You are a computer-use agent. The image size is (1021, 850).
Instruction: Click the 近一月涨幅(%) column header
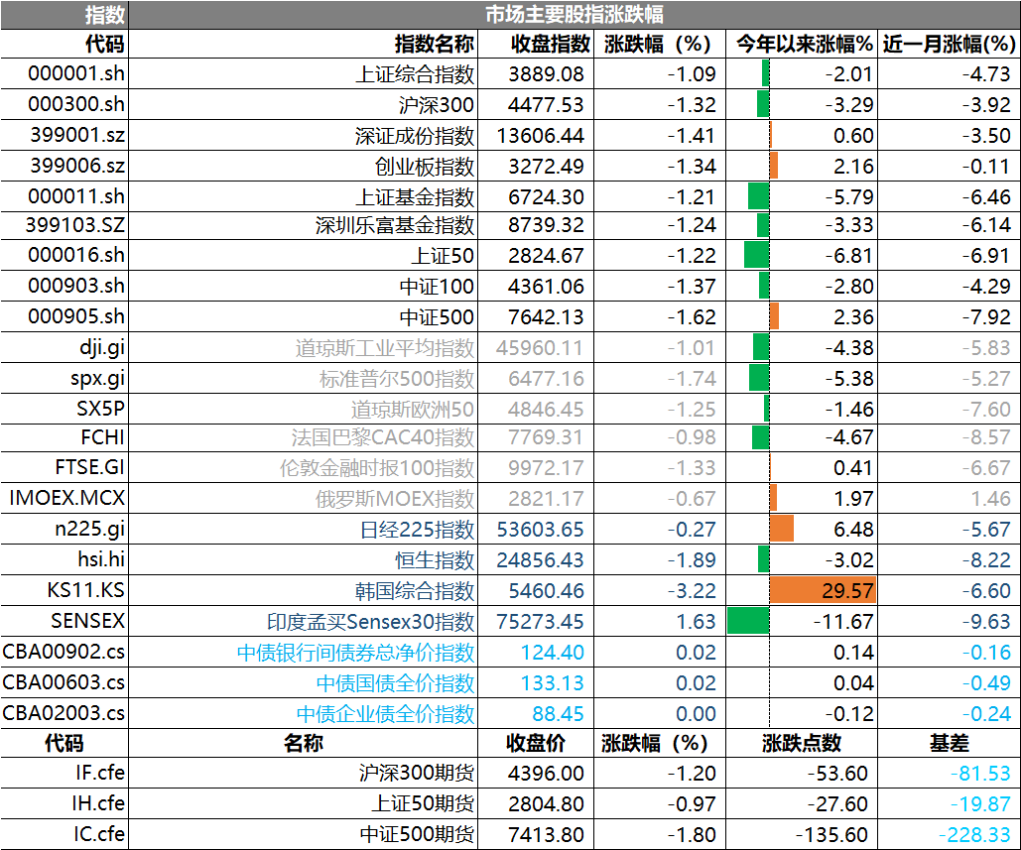coord(948,44)
